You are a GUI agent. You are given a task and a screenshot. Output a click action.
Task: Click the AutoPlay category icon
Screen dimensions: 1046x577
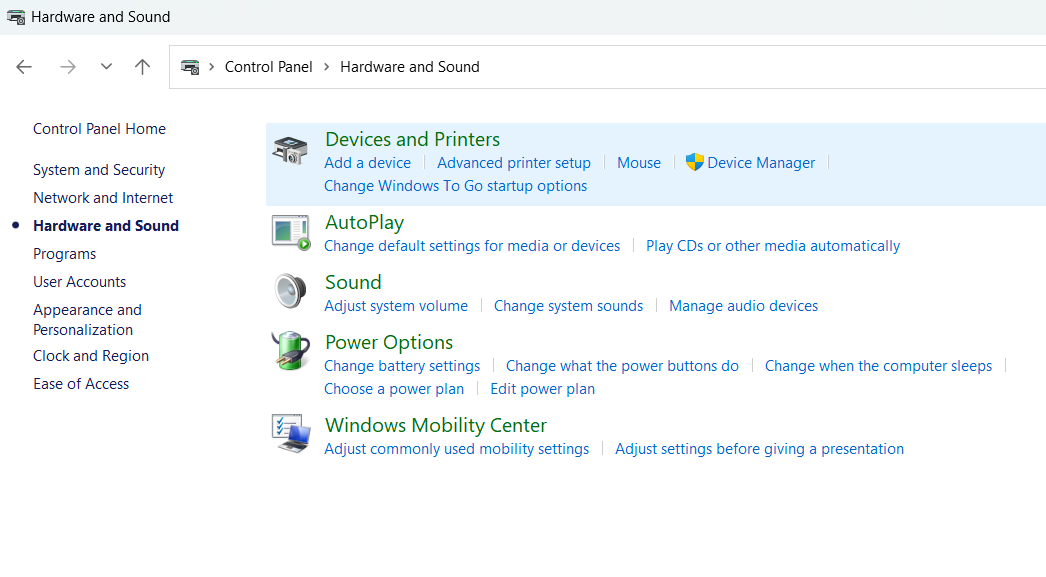coord(290,232)
